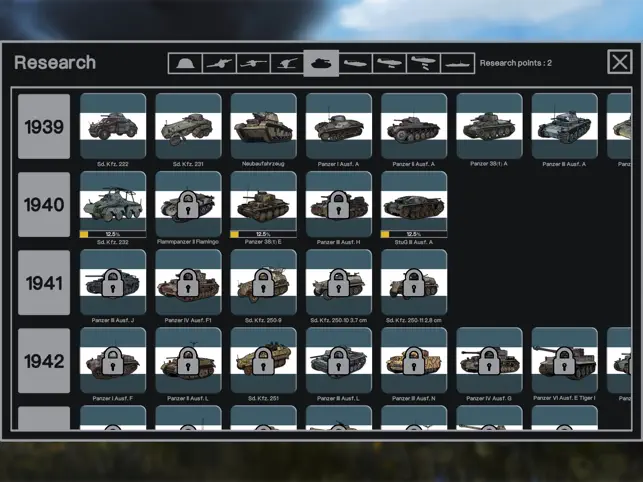Click the lock on Panzer III Ausf. N
Screen dimensions: 643x482
pyautogui.click(x=414, y=361)
